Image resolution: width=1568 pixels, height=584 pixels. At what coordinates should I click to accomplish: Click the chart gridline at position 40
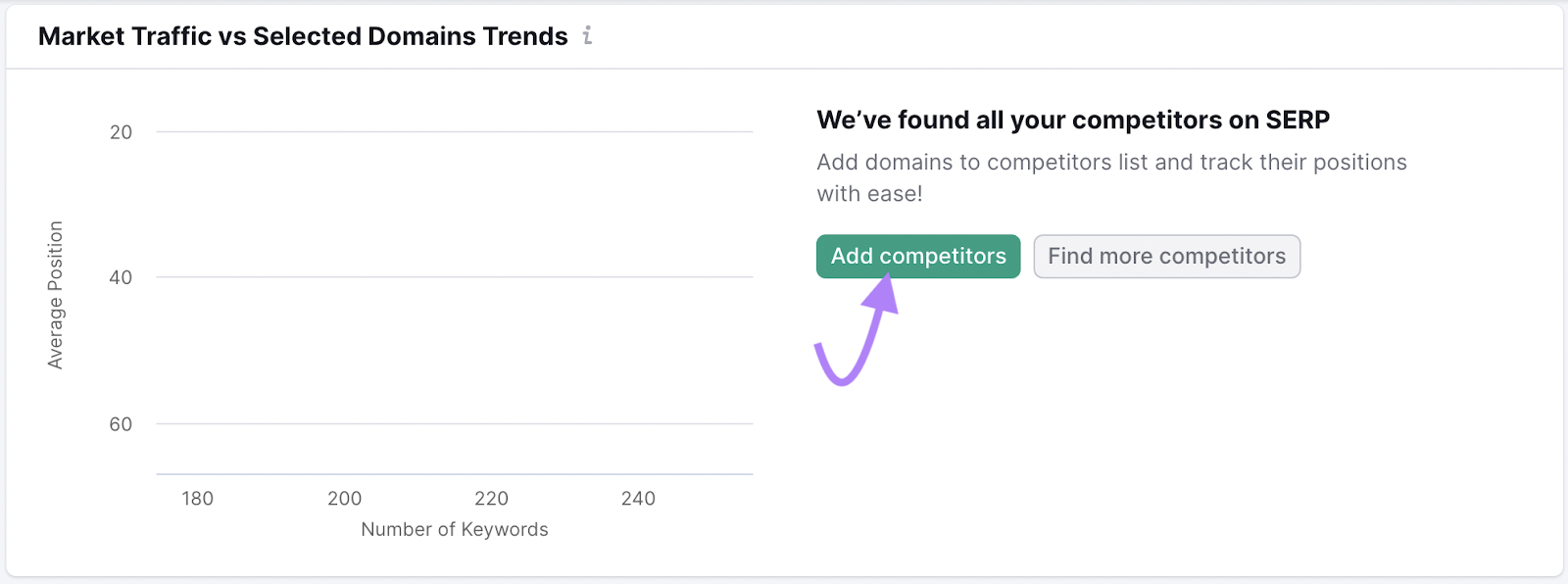point(455,277)
